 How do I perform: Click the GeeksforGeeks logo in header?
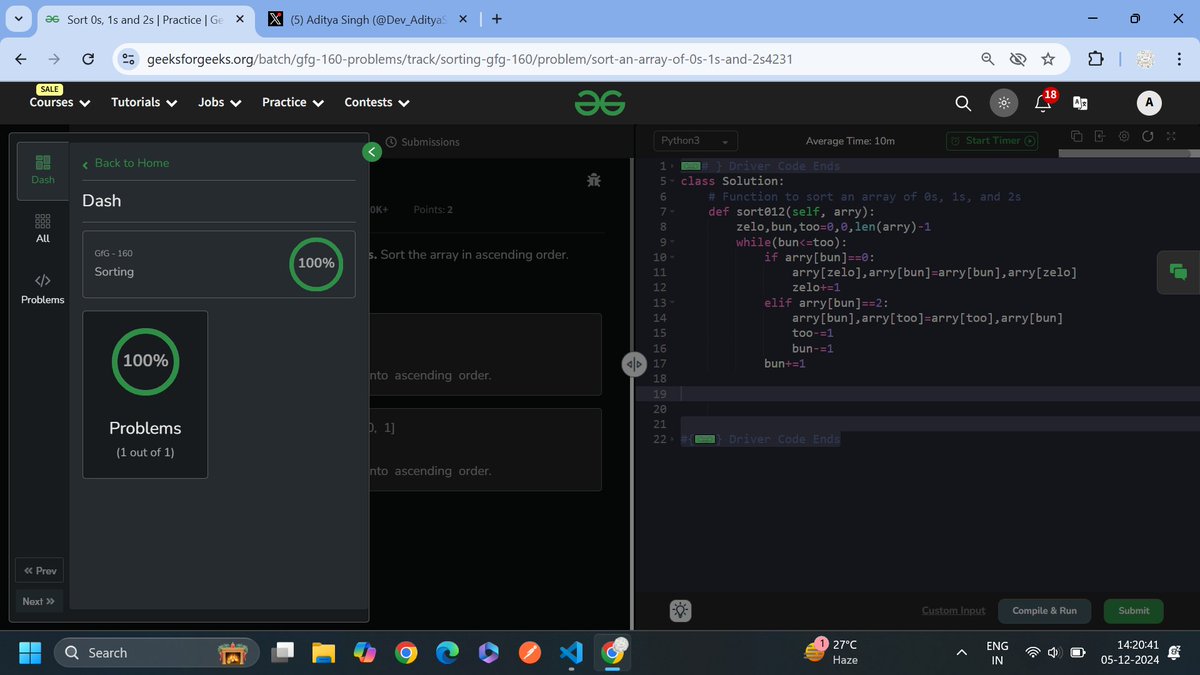tap(600, 102)
